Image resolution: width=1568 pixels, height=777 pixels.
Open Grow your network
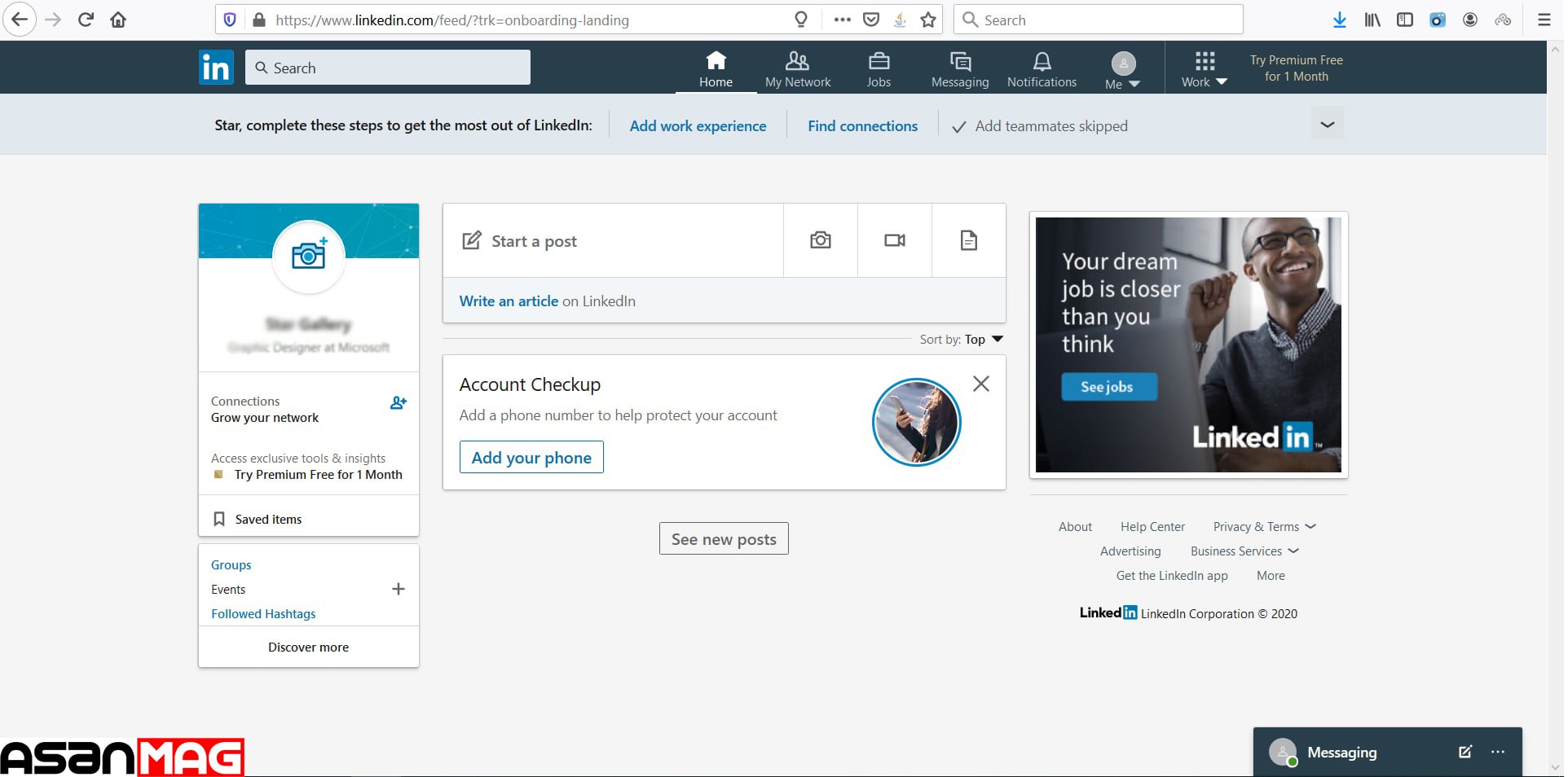click(265, 418)
